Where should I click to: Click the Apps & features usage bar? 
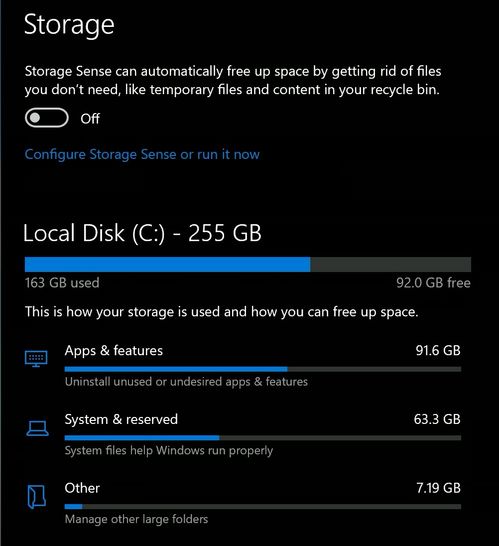point(263,369)
